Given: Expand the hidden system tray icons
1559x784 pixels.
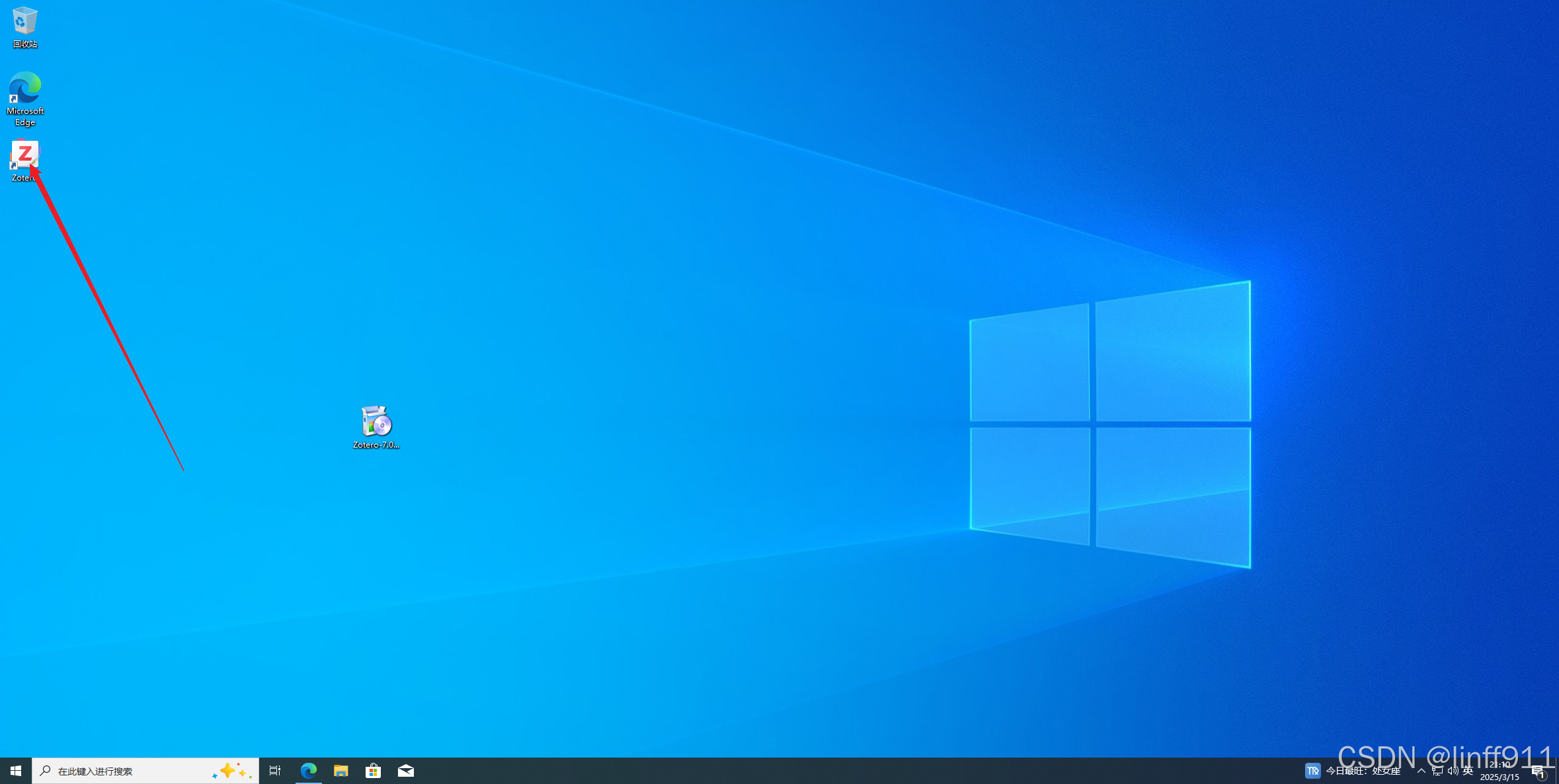Looking at the screenshot, I should (1421, 771).
